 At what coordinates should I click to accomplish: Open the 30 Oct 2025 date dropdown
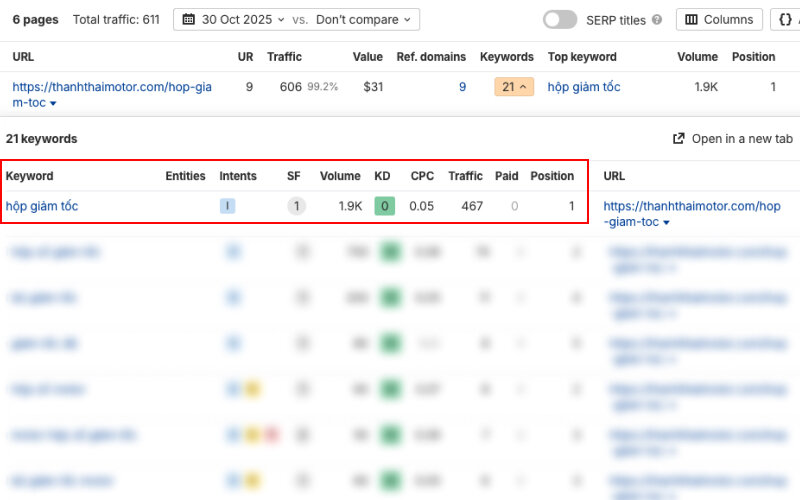[237, 20]
